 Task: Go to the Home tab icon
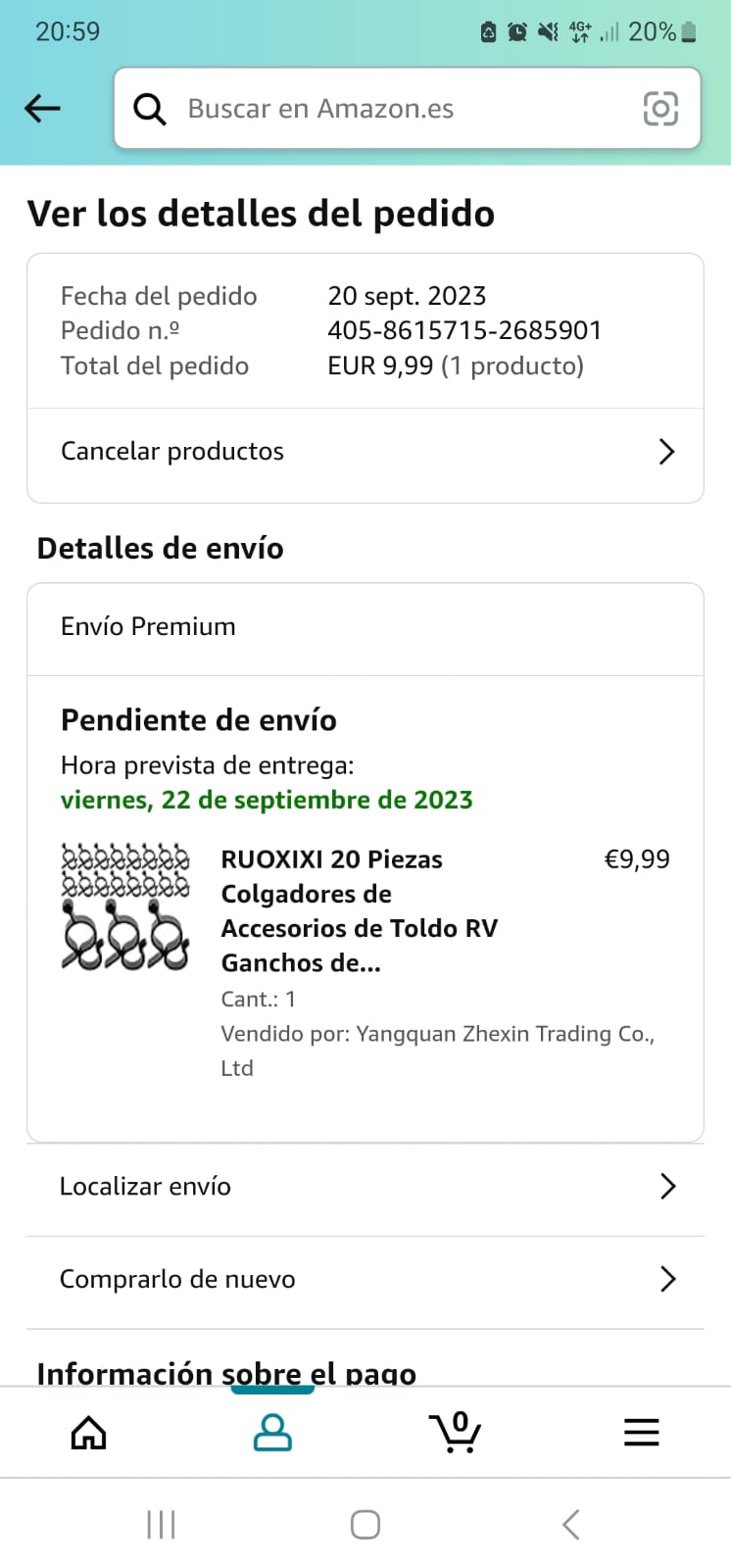[x=89, y=1433]
